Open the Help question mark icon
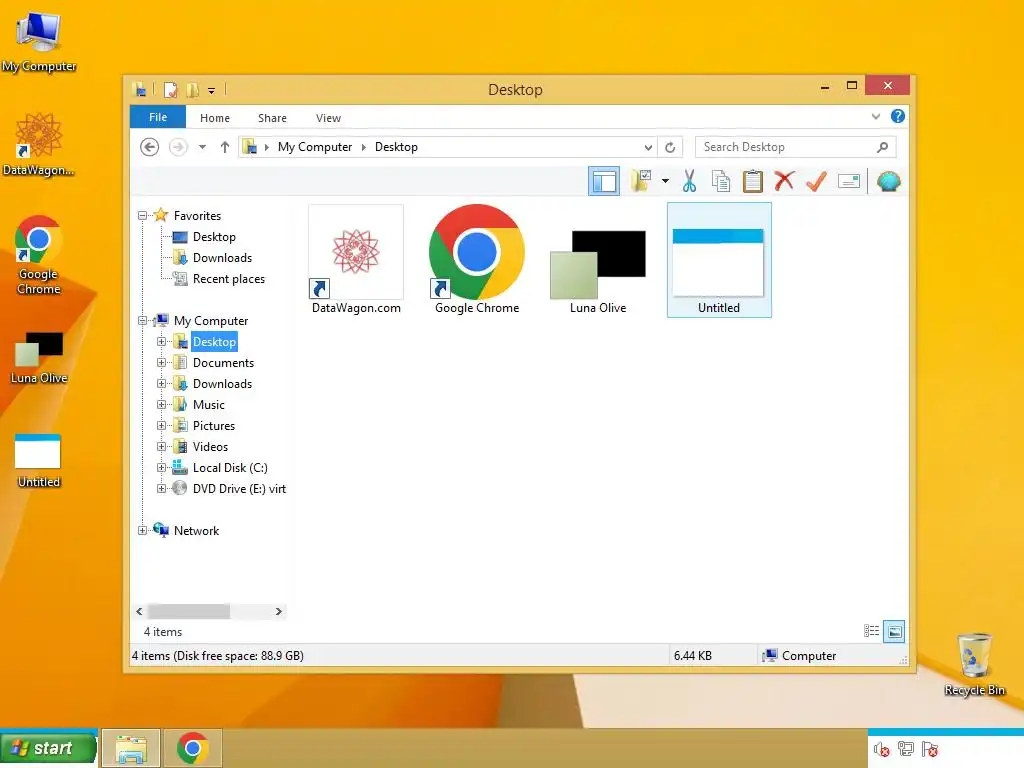Screen dimensions: 1024x768 point(898,116)
